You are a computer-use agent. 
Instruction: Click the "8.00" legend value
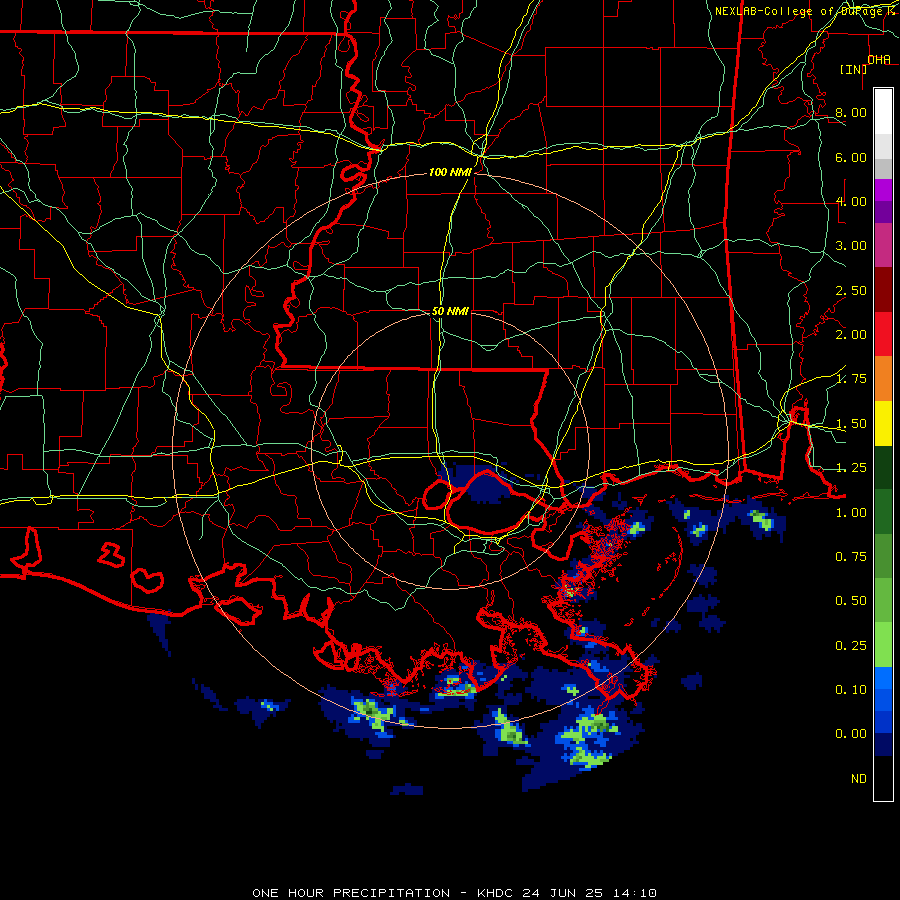tap(851, 112)
